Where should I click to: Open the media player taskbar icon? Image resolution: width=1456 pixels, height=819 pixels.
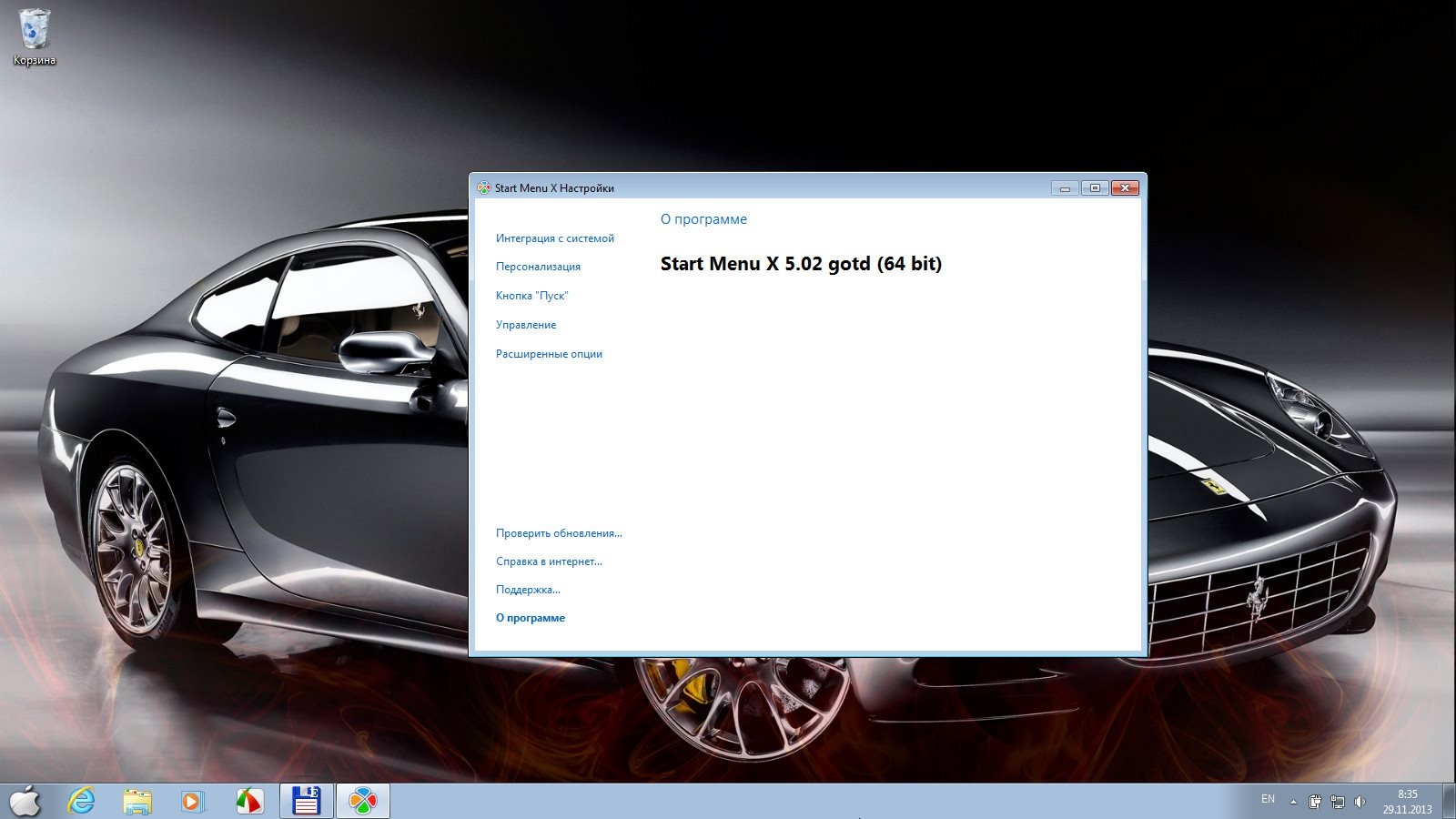click(x=193, y=802)
